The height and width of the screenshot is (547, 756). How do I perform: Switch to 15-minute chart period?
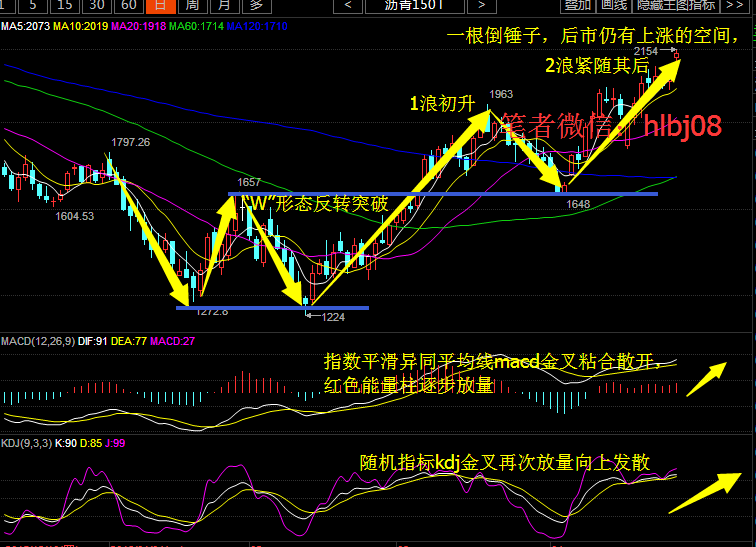(67, 5)
